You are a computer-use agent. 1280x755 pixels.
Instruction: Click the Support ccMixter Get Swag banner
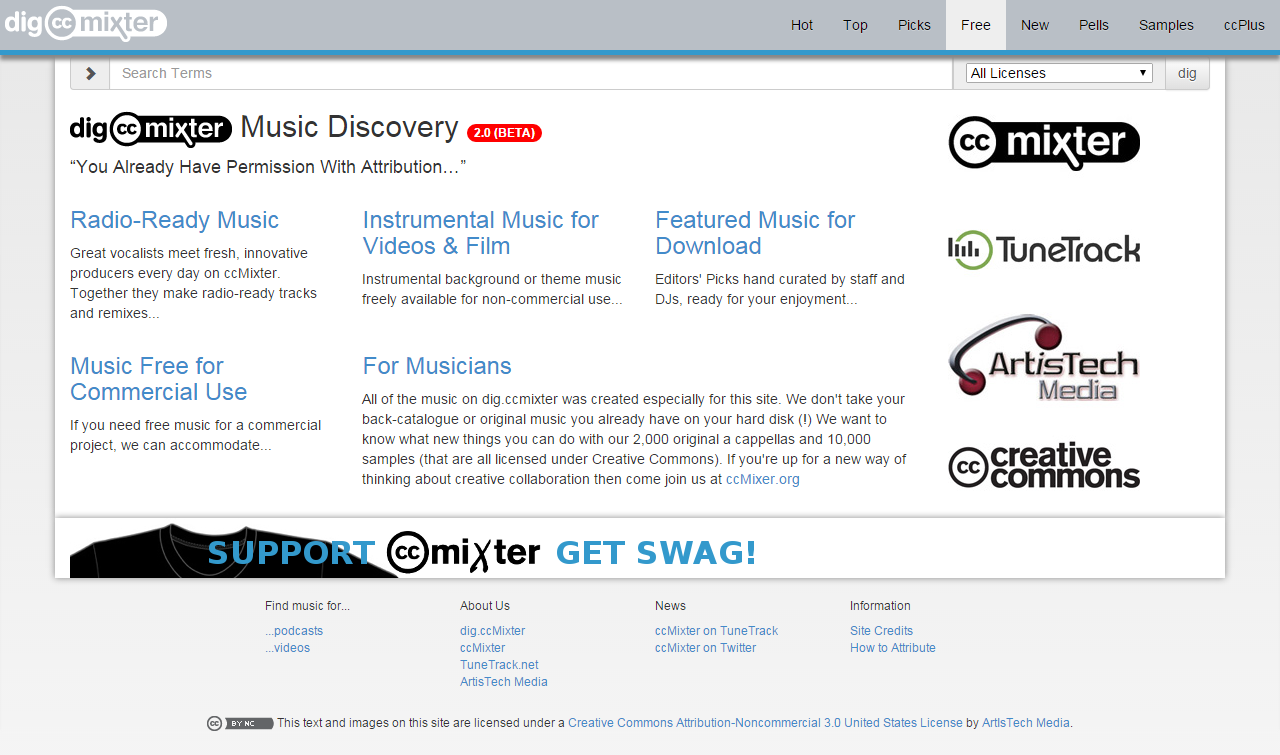[640, 549]
